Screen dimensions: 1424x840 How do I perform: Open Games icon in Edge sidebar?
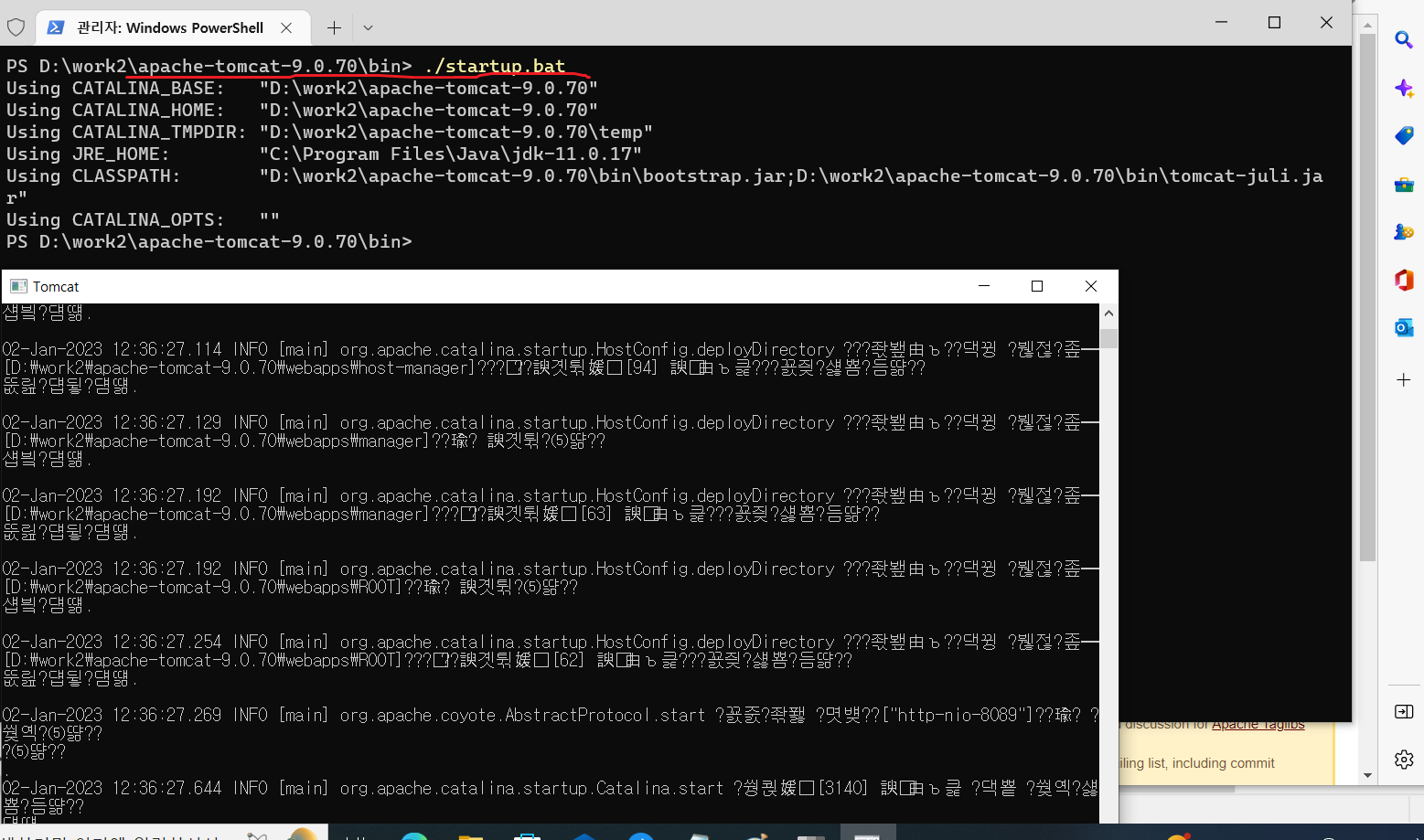[x=1404, y=231]
